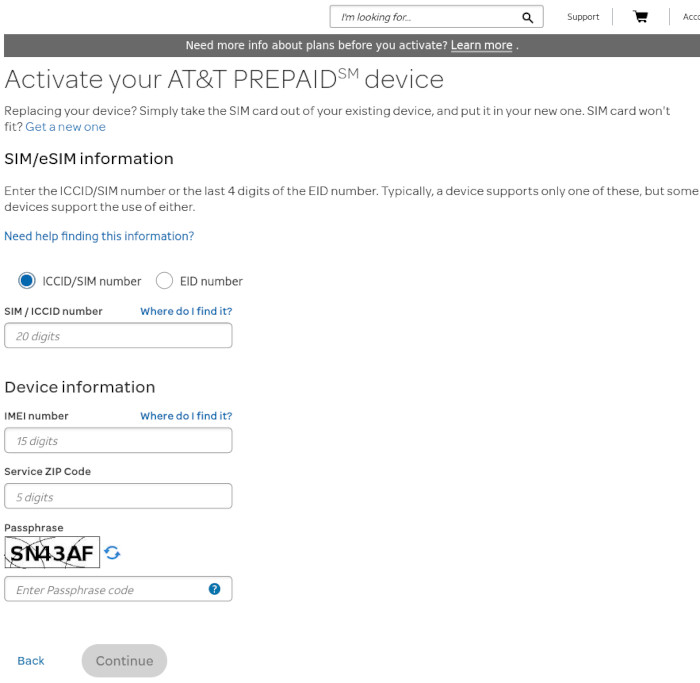Click the I'm looking for search box

(425, 17)
